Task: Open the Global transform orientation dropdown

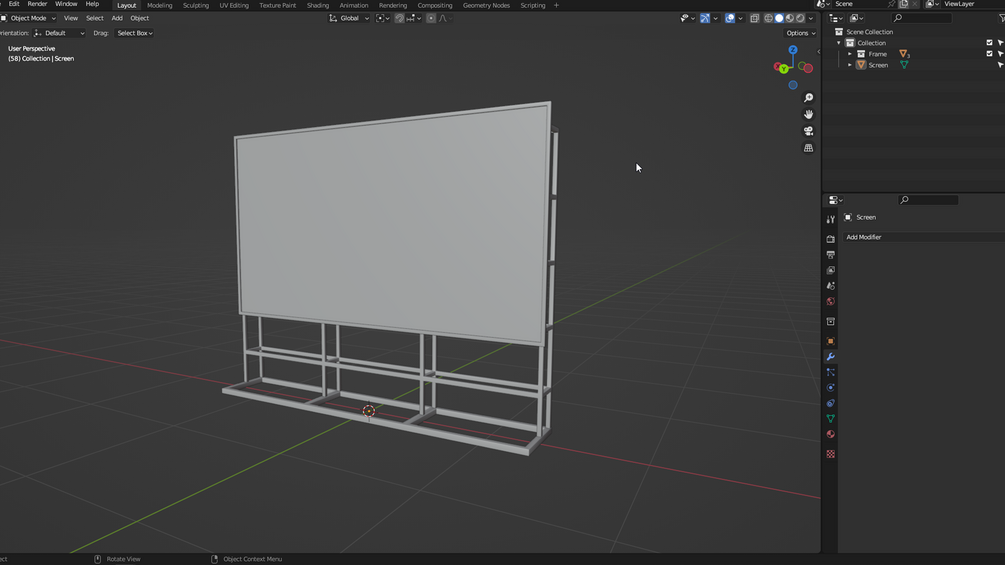Action: tap(349, 18)
